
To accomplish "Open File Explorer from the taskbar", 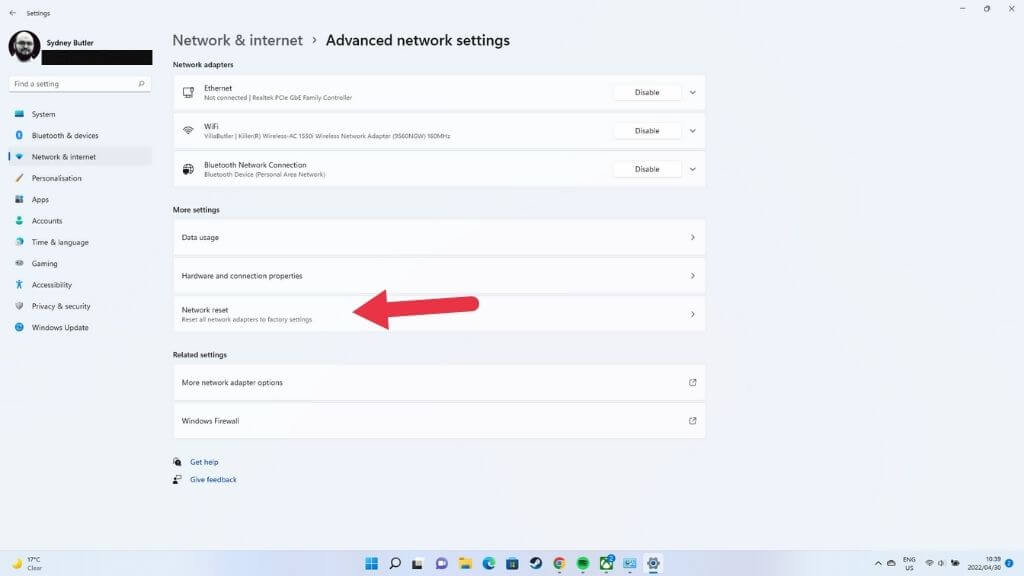I will point(465,563).
